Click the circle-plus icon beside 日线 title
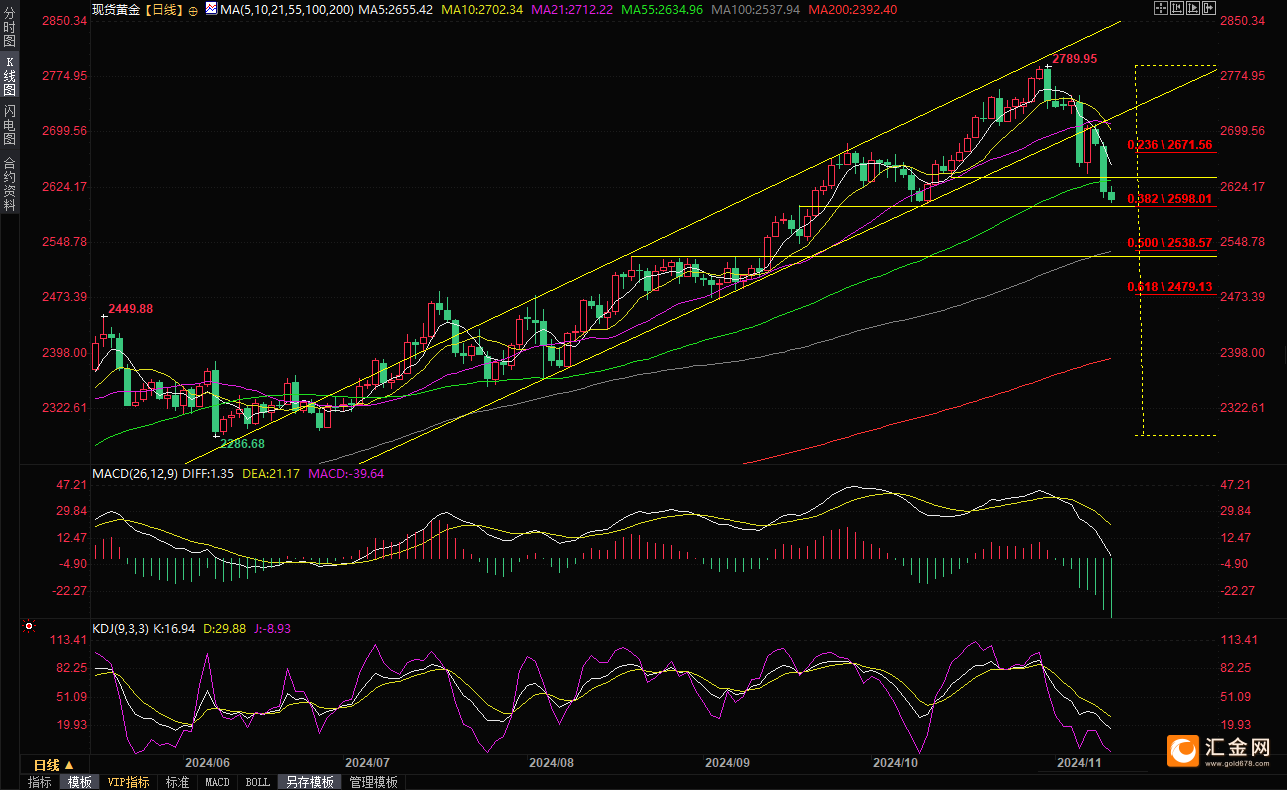Viewport: 1287px width, 790px height. point(193,10)
